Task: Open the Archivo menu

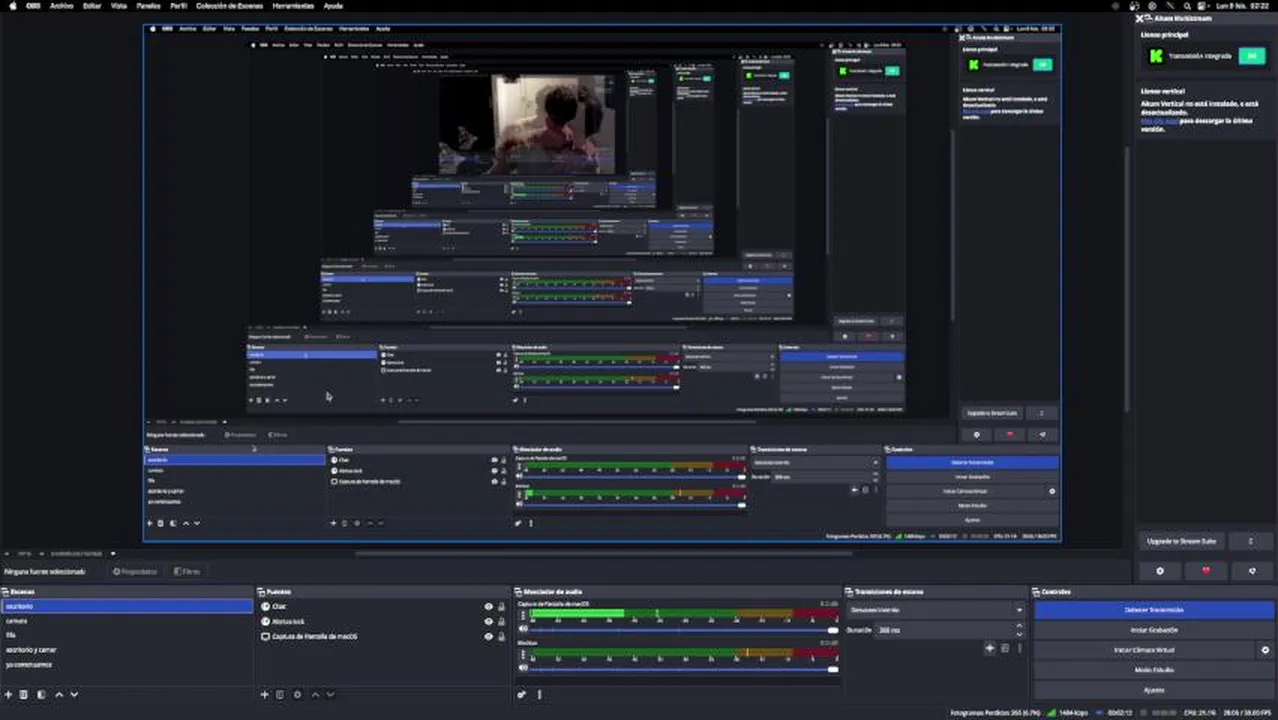Action: [x=61, y=6]
